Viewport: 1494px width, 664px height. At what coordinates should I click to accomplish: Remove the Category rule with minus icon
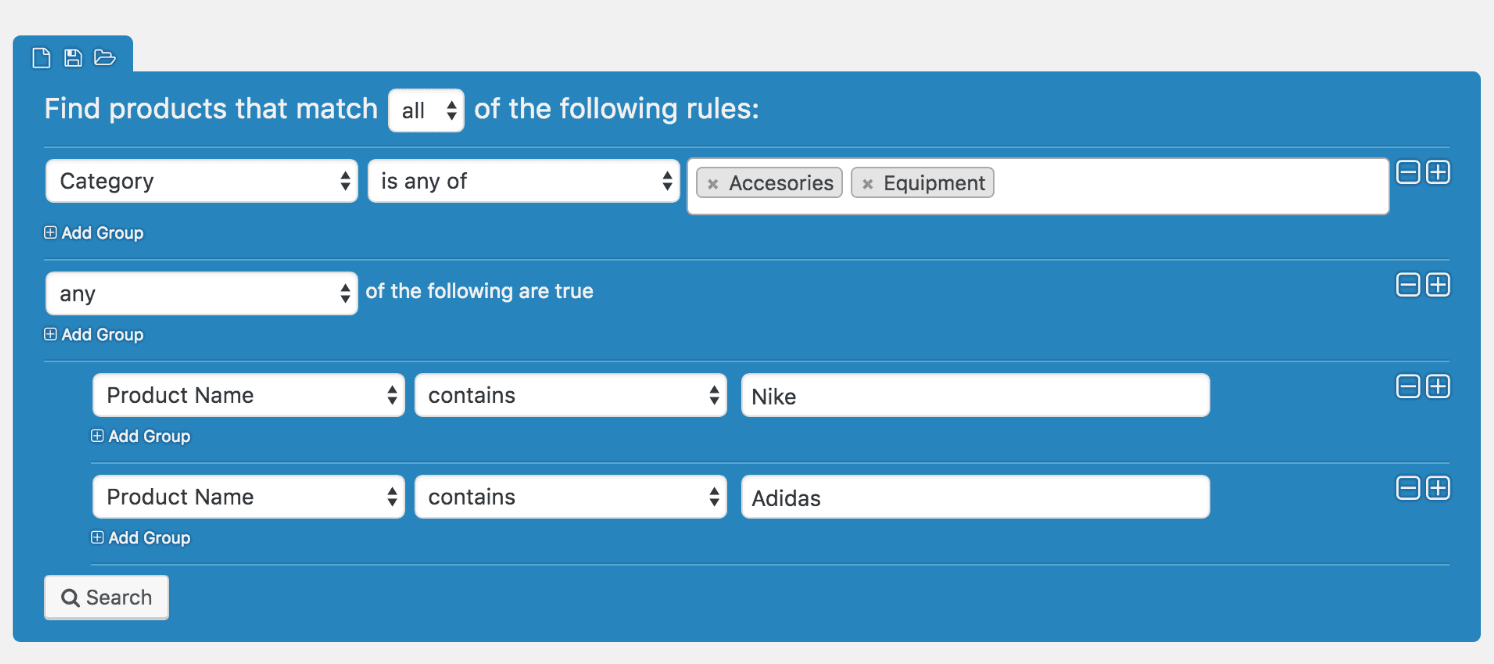coord(1408,173)
